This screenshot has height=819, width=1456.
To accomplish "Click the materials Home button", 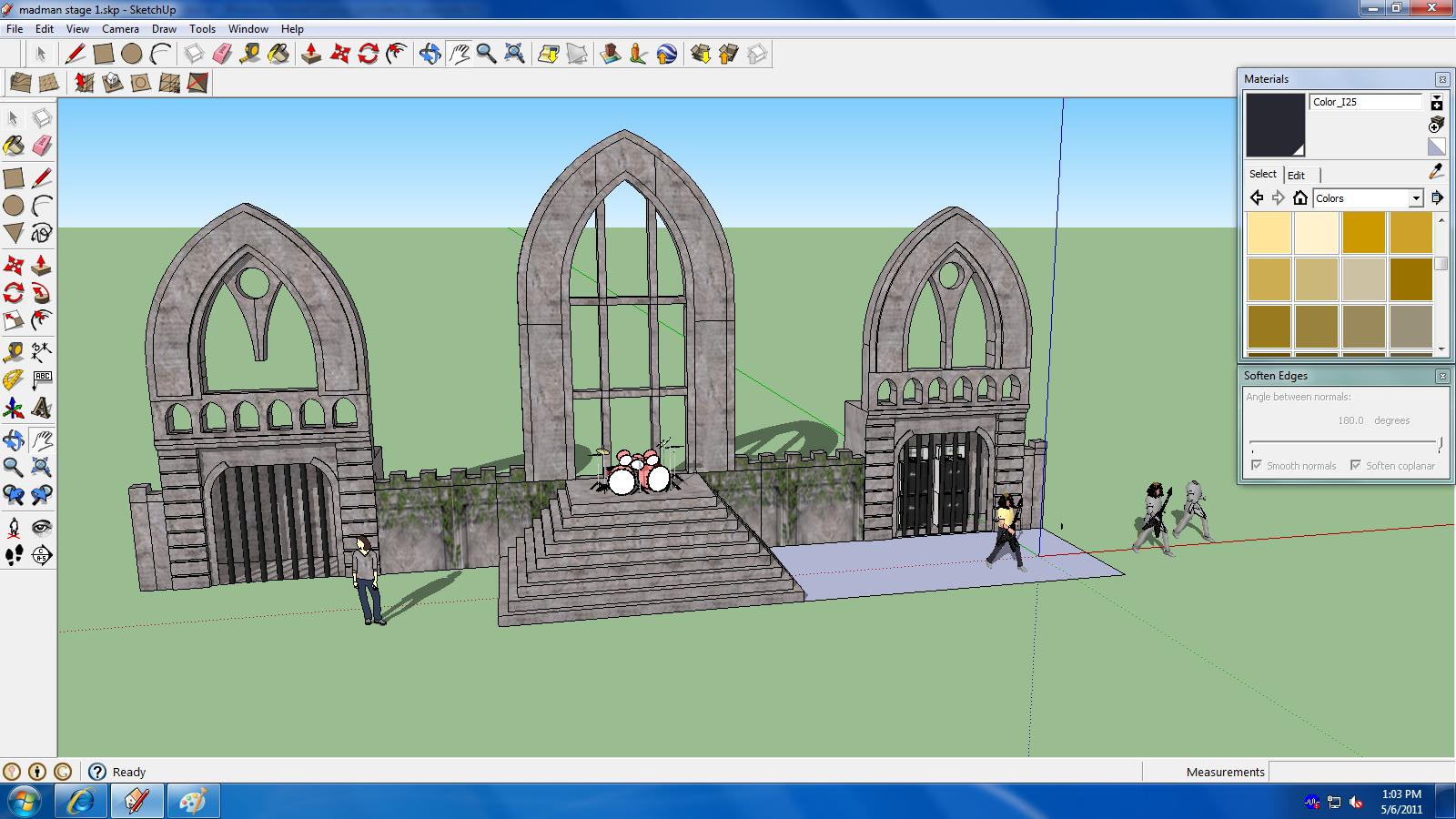I will (x=1300, y=198).
